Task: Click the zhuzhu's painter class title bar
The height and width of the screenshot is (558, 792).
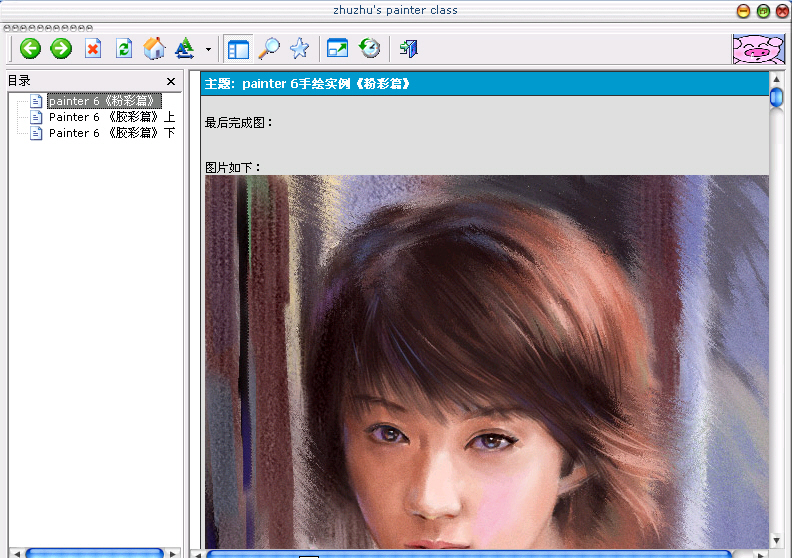Action: [x=395, y=10]
